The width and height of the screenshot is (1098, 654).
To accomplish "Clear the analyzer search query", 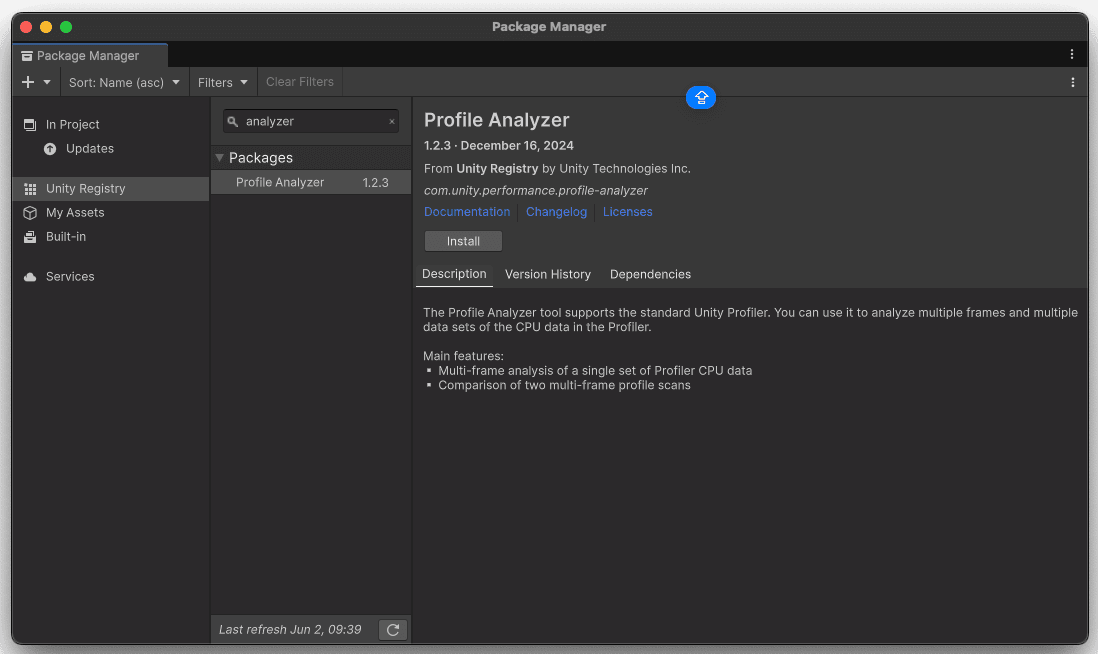I will 391,120.
